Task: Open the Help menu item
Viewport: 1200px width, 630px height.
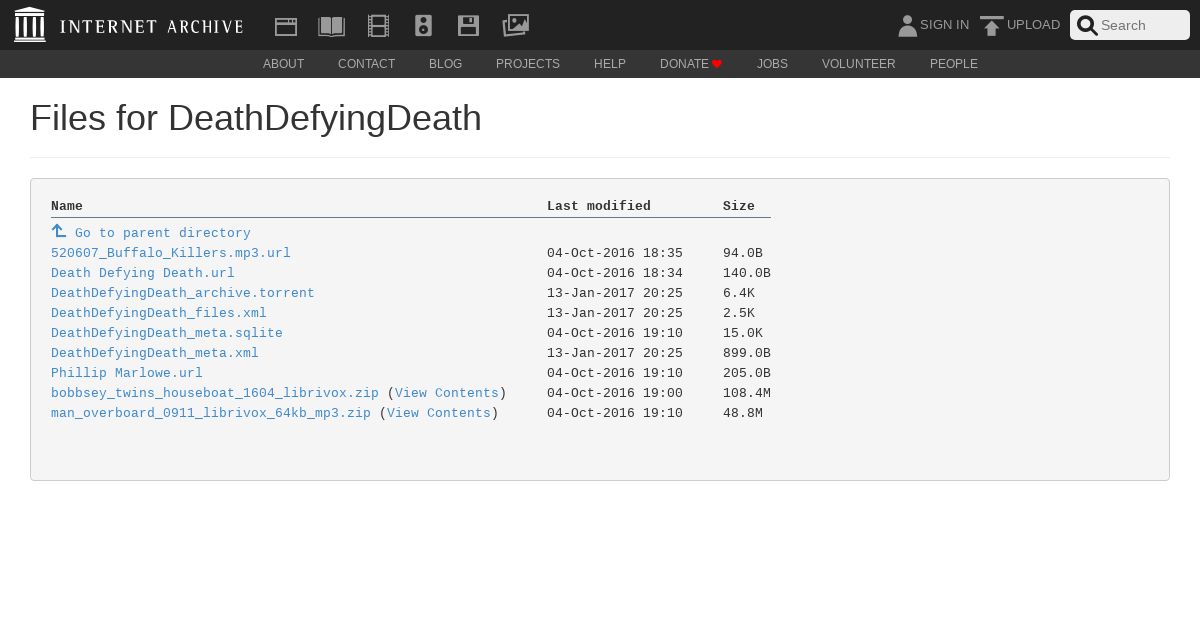Action: click(x=610, y=64)
